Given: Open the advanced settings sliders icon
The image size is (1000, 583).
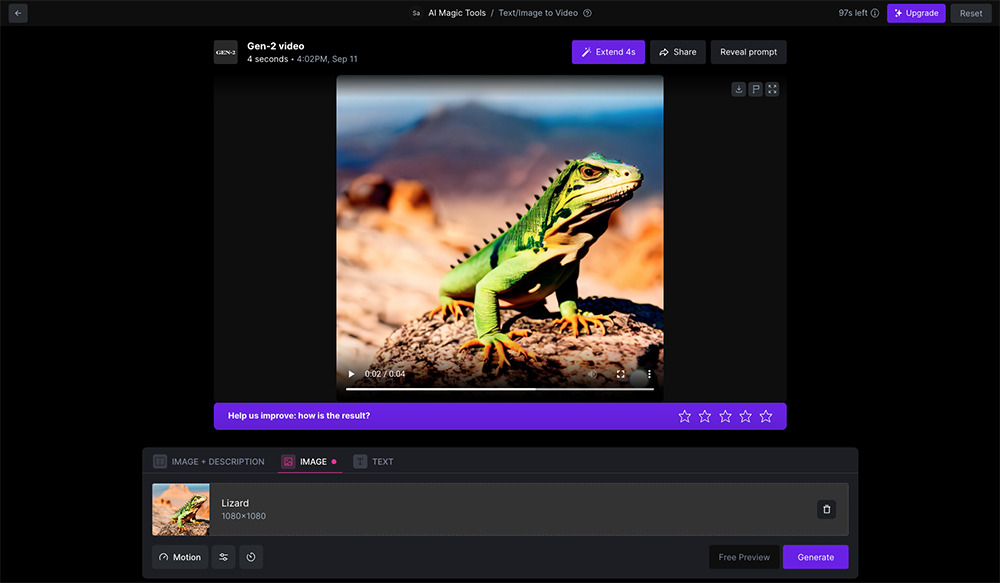Looking at the screenshot, I should 223,557.
